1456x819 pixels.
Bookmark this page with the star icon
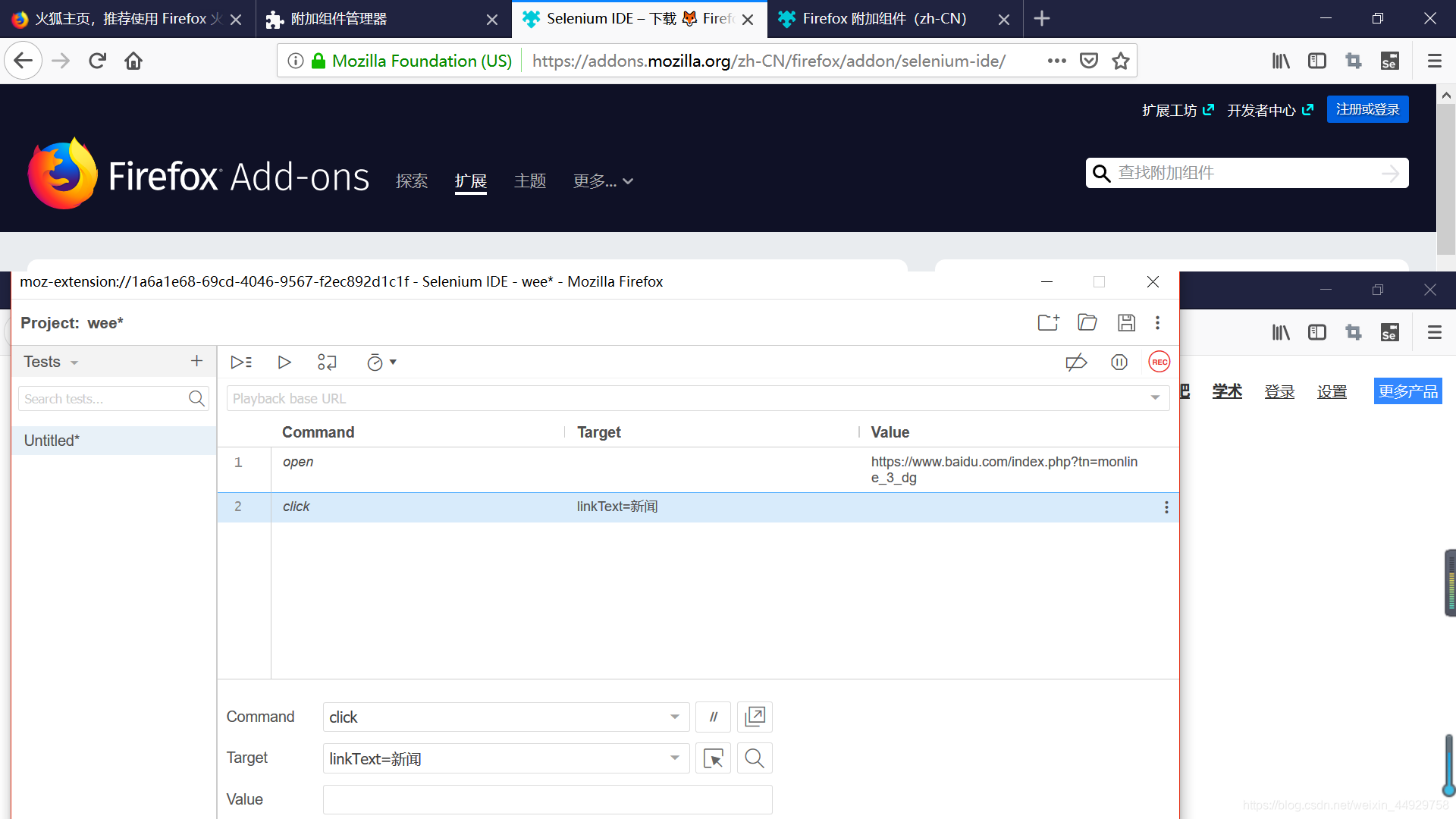tap(1121, 61)
